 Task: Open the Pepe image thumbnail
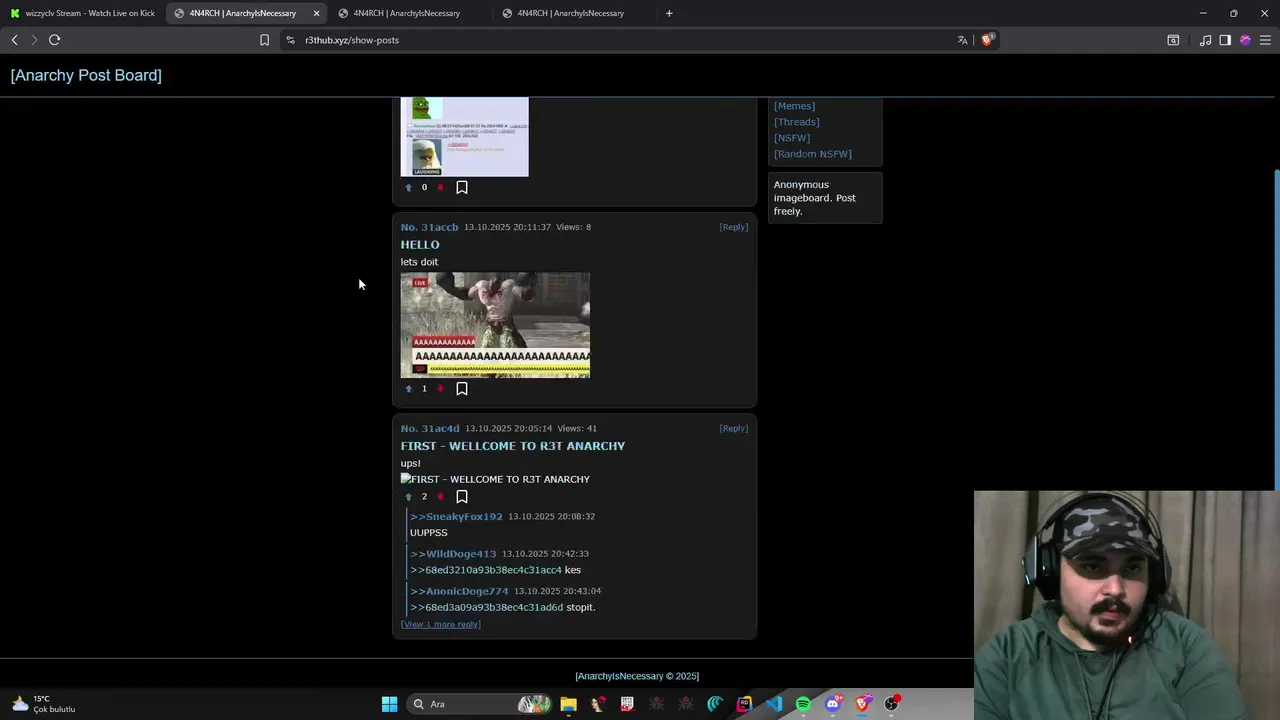pyautogui.click(x=464, y=136)
